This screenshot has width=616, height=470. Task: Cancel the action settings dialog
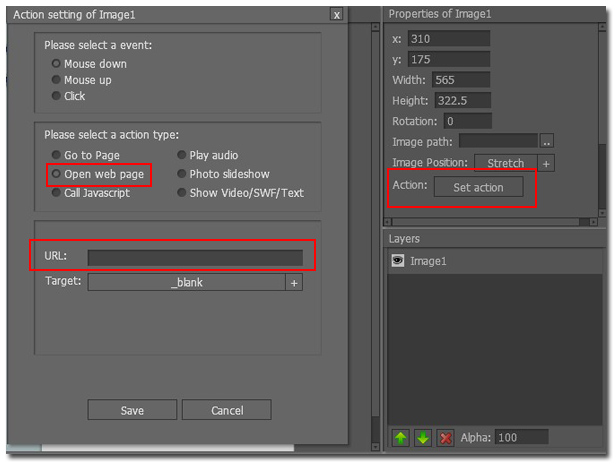[227, 410]
